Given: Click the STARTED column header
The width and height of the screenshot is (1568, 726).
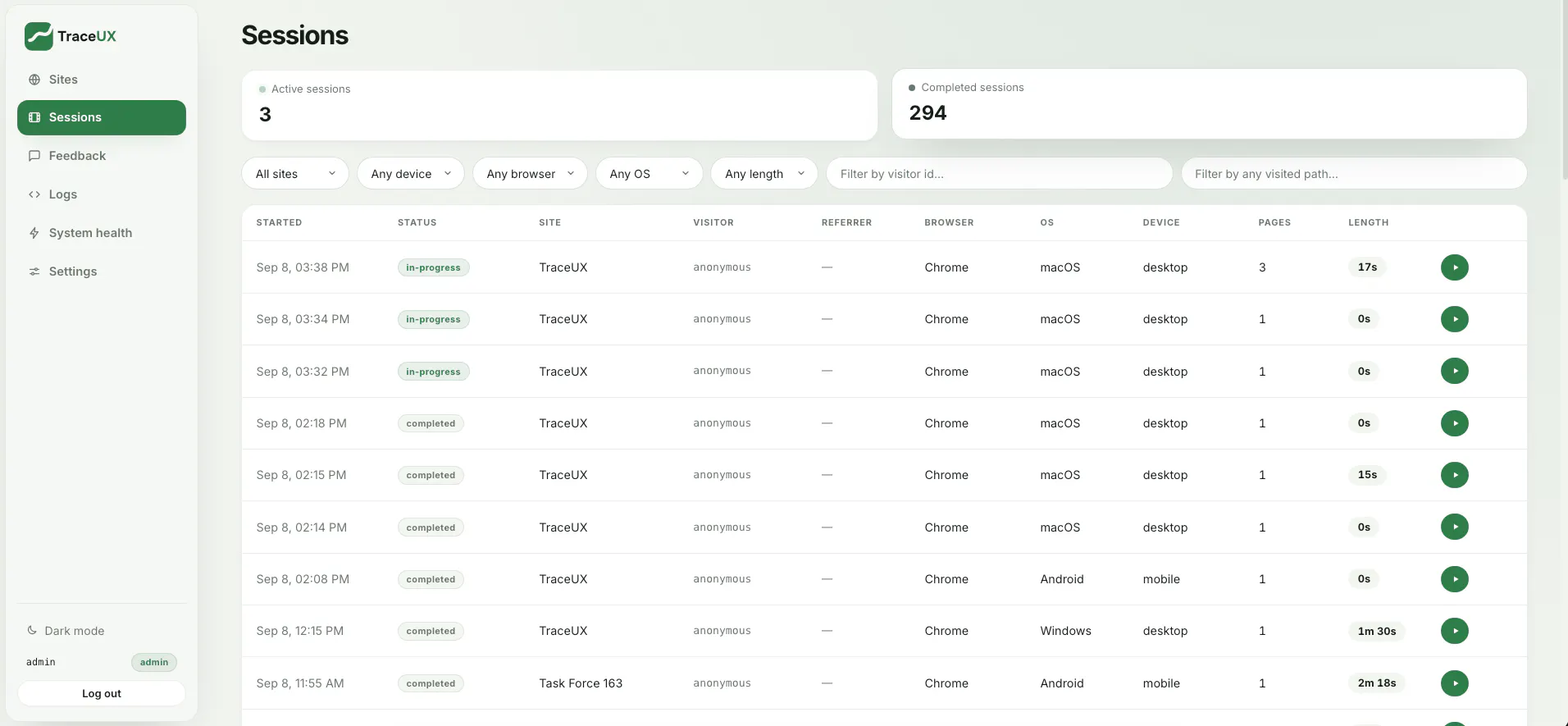Looking at the screenshot, I should pyautogui.click(x=279, y=222).
